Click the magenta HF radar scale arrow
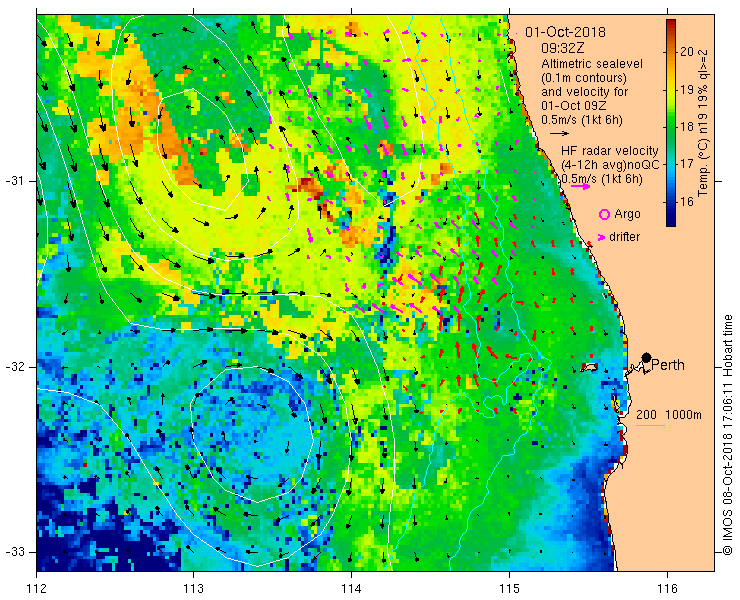 coord(580,186)
